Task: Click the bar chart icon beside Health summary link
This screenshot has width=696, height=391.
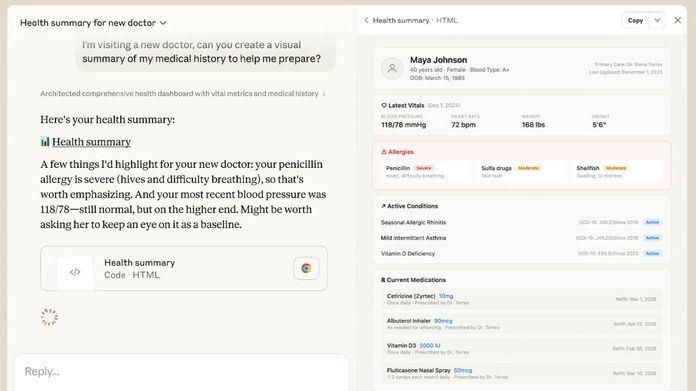Action: (45, 142)
